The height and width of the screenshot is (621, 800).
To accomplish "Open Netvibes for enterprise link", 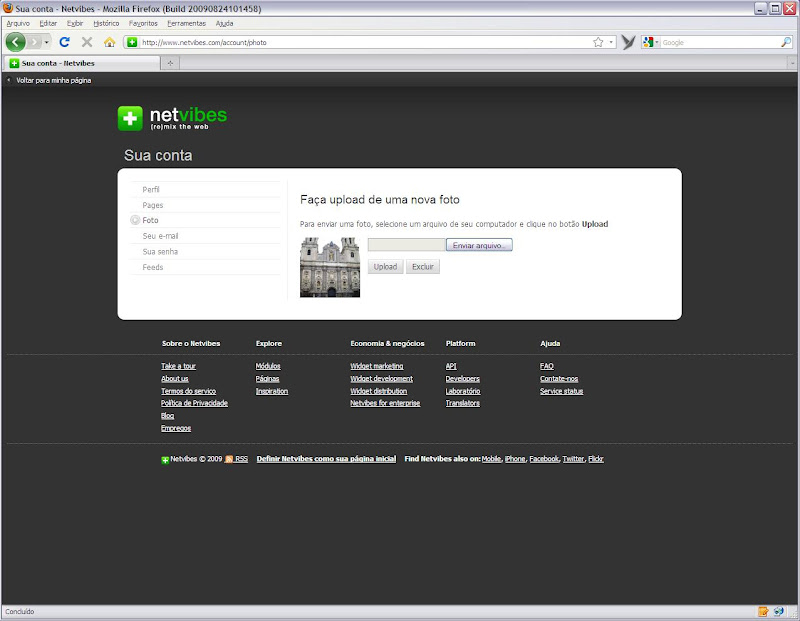I will click(x=385, y=403).
